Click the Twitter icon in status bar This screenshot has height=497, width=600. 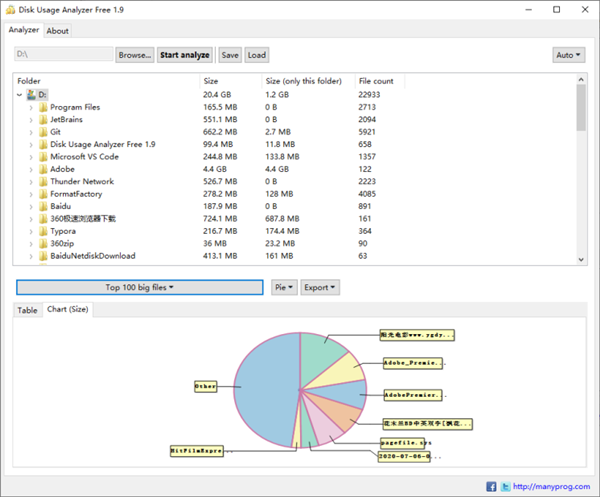(506, 486)
